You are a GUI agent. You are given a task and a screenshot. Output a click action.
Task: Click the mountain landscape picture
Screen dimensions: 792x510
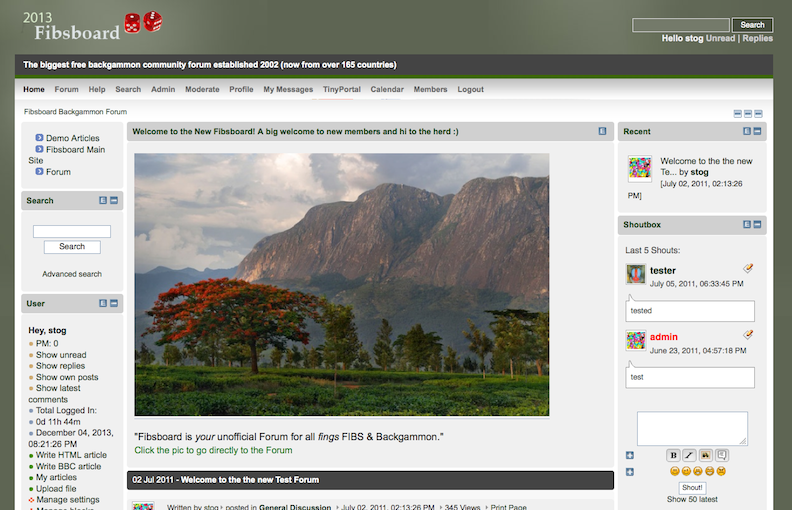pos(342,285)
